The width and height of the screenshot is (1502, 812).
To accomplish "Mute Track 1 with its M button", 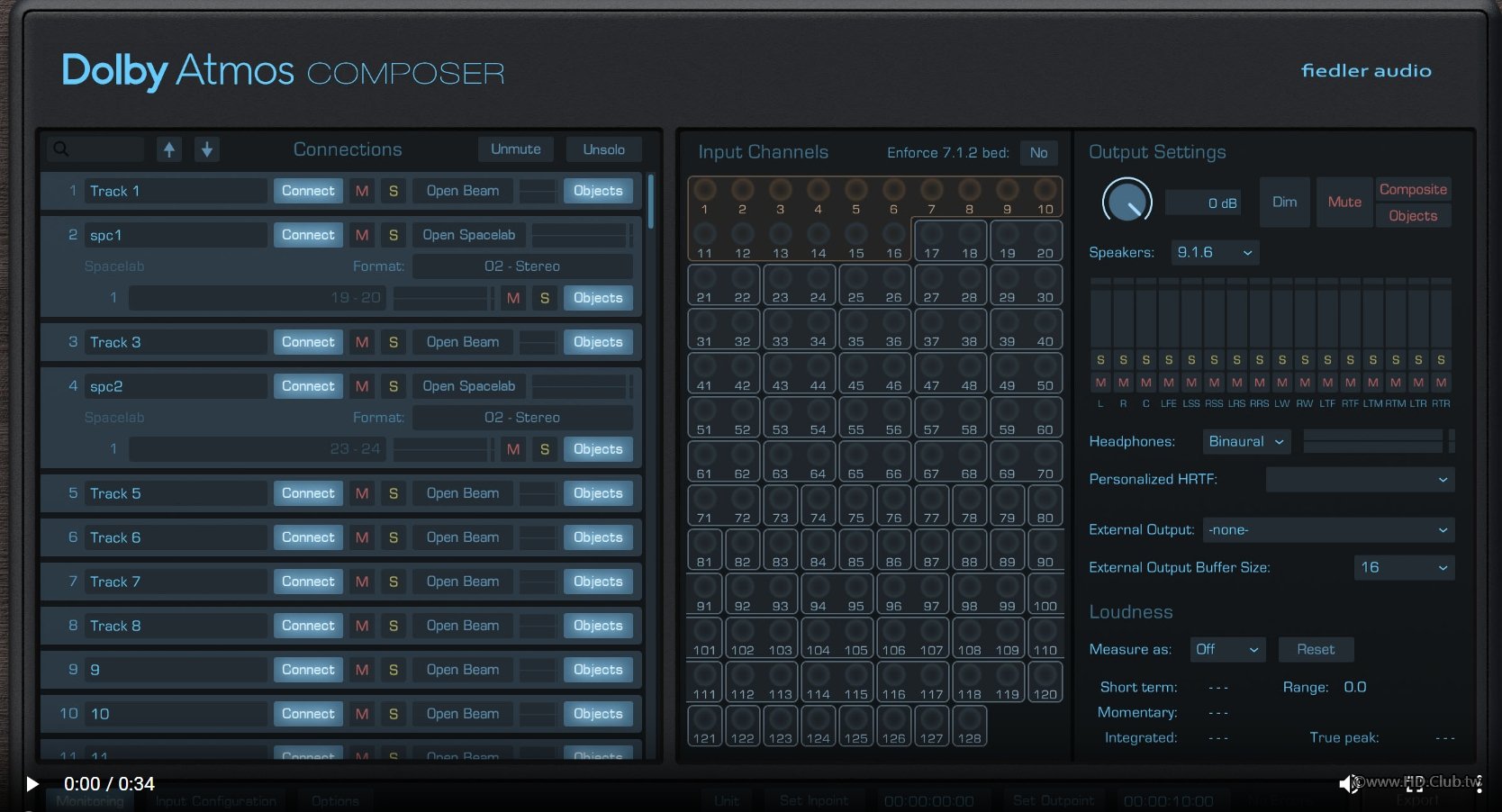I will point(362,191).
